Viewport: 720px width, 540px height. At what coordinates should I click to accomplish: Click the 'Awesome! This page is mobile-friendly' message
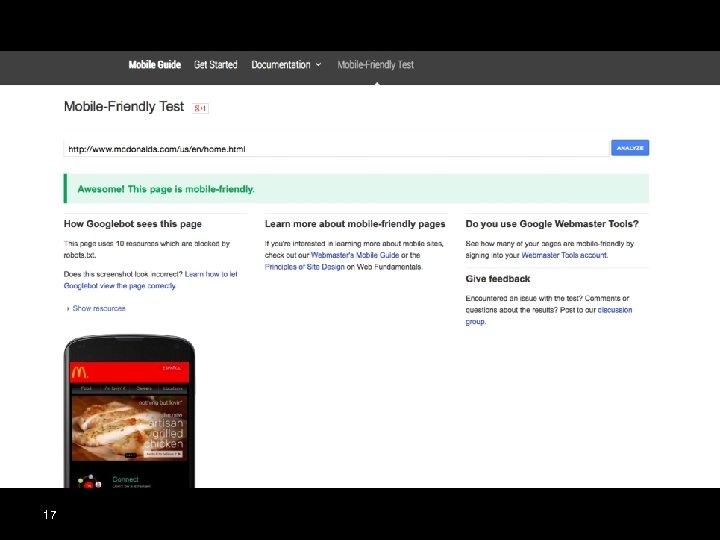356,189
